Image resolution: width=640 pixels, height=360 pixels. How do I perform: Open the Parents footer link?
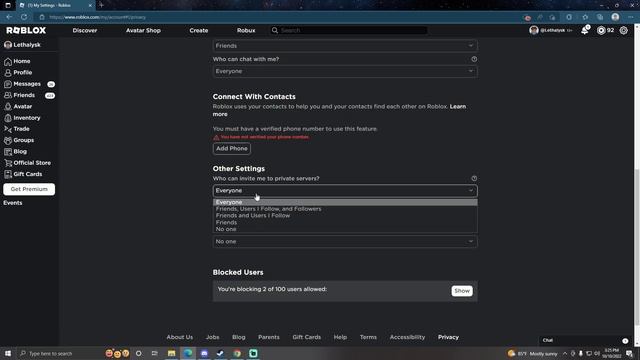point(269,337)
